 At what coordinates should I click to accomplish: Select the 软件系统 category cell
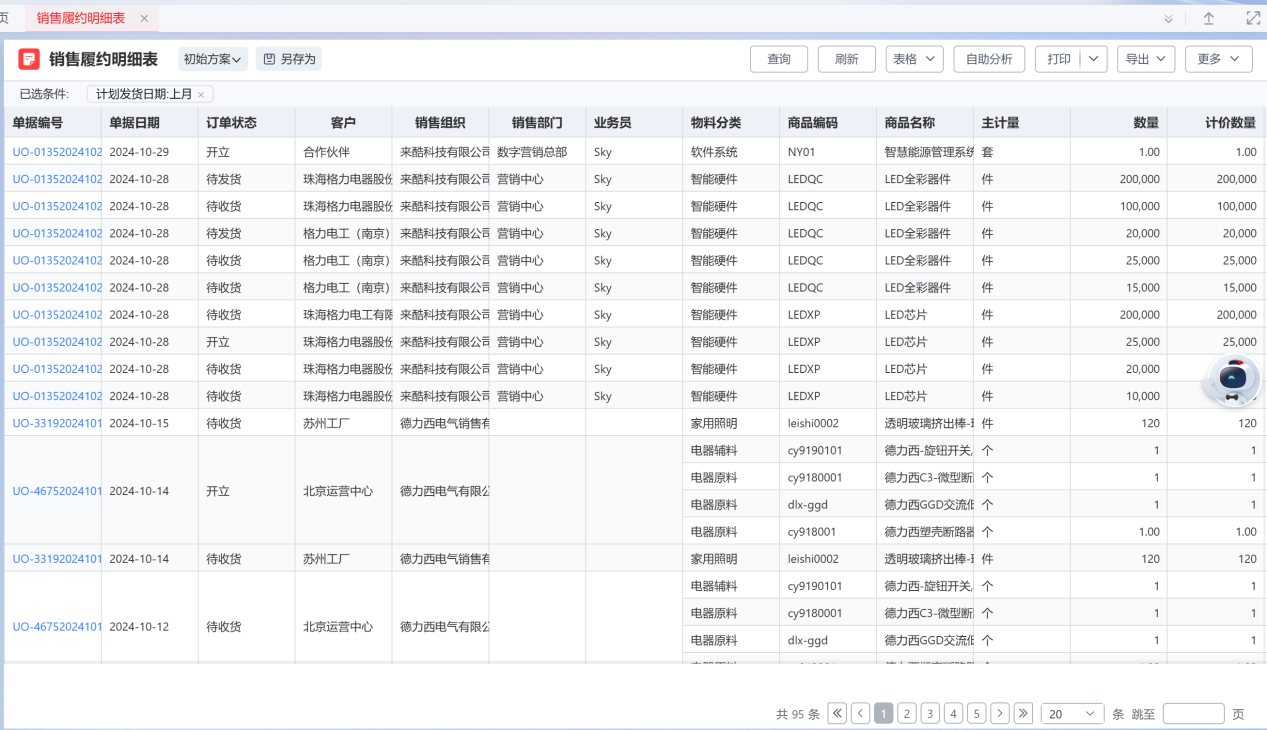coord(731,152)
